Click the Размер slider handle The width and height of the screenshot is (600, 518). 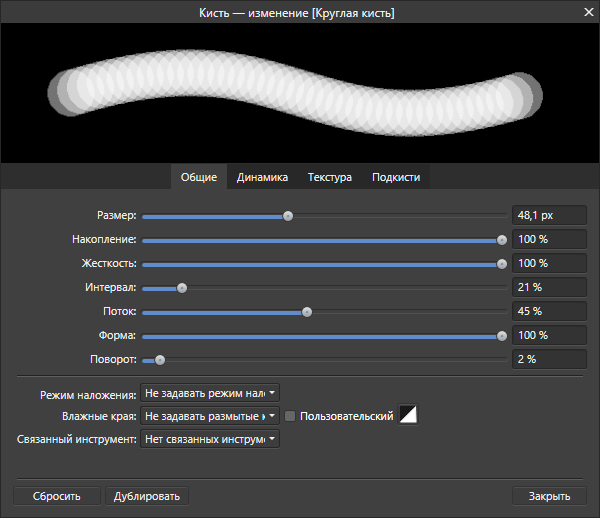coord(288,215)
